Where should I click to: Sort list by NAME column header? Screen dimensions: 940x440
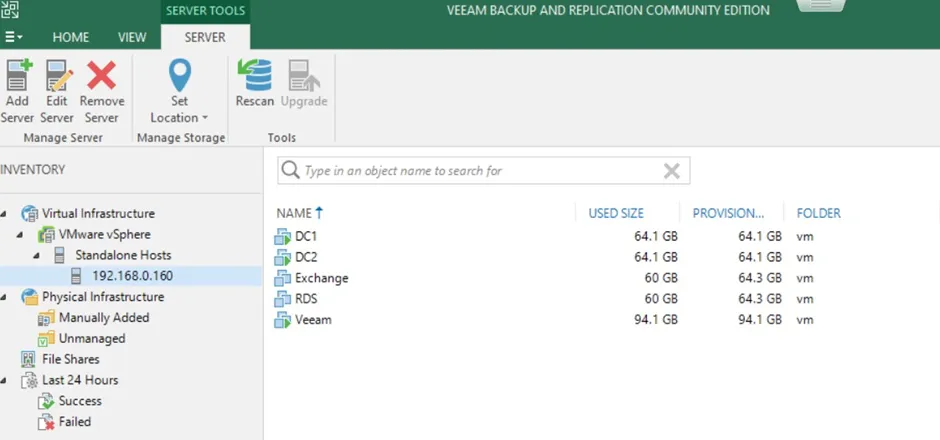click(x=294, y=213)
